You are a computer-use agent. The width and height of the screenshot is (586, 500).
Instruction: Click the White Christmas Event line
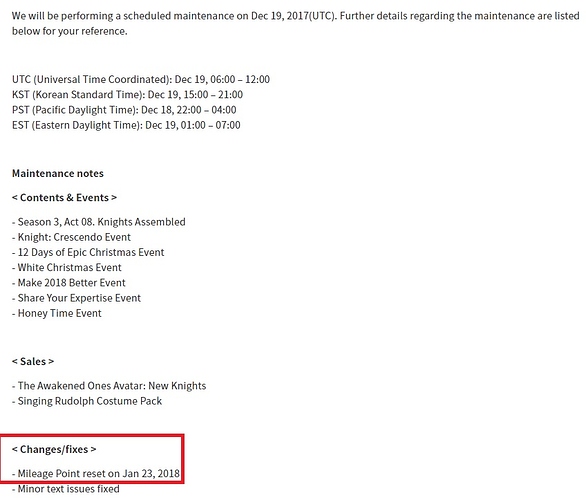(67, 268)
